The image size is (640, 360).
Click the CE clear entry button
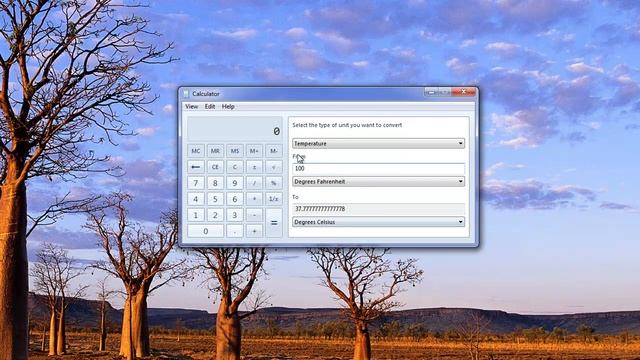(215, 167)
